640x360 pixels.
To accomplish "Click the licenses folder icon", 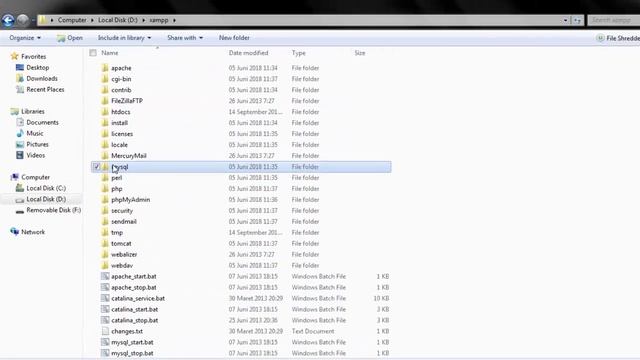I will pos(105,134).
